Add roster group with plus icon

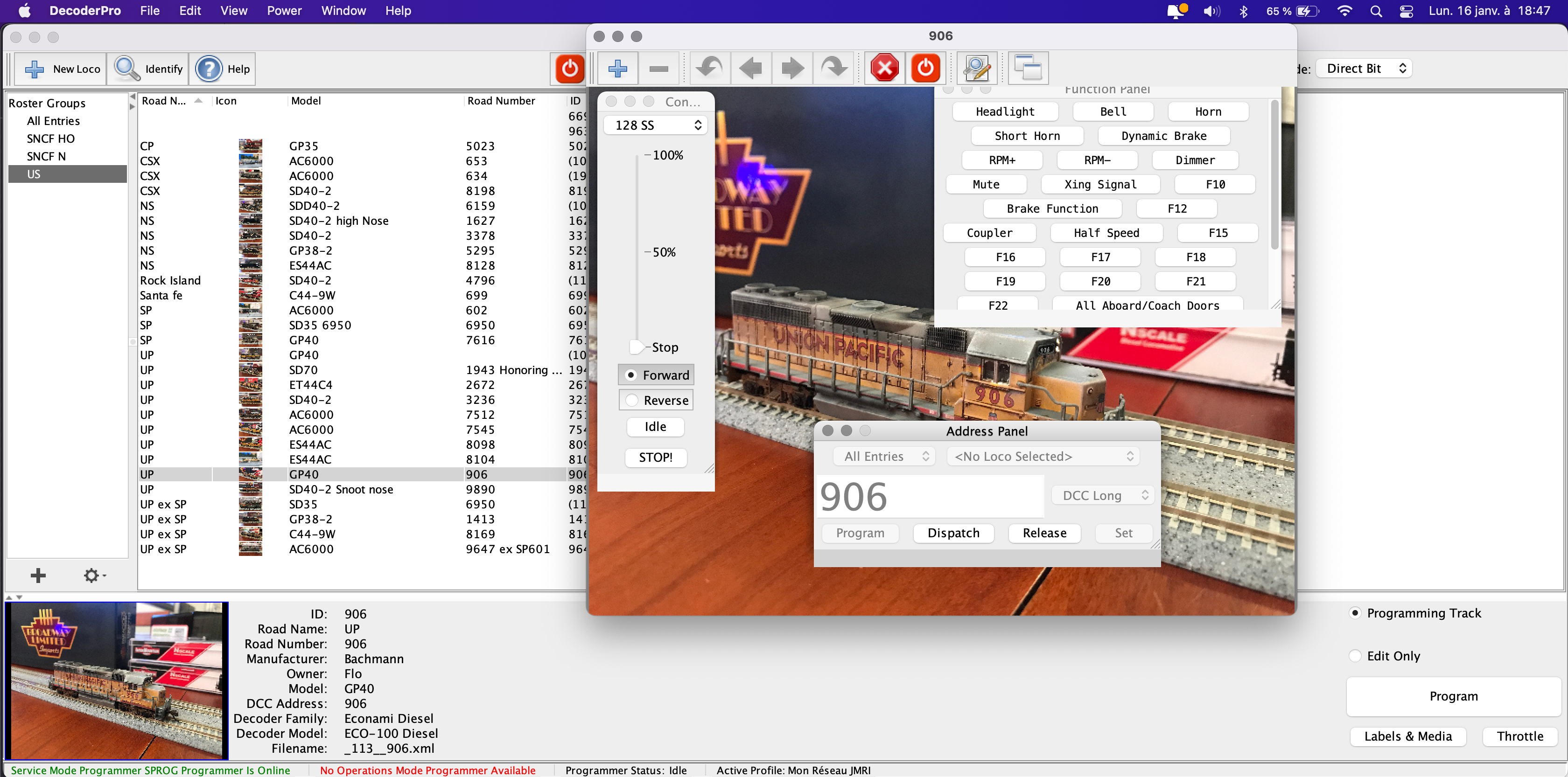point(38,575)
